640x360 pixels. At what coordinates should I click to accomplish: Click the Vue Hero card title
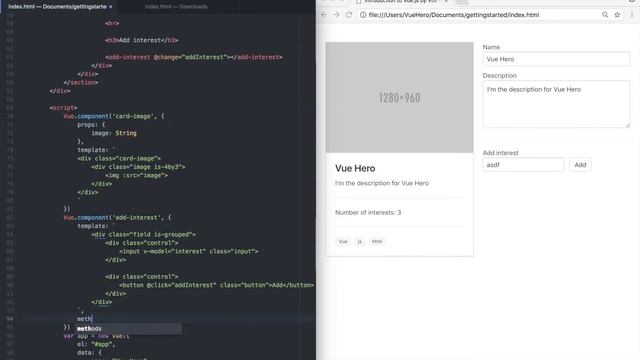point(355,168)
